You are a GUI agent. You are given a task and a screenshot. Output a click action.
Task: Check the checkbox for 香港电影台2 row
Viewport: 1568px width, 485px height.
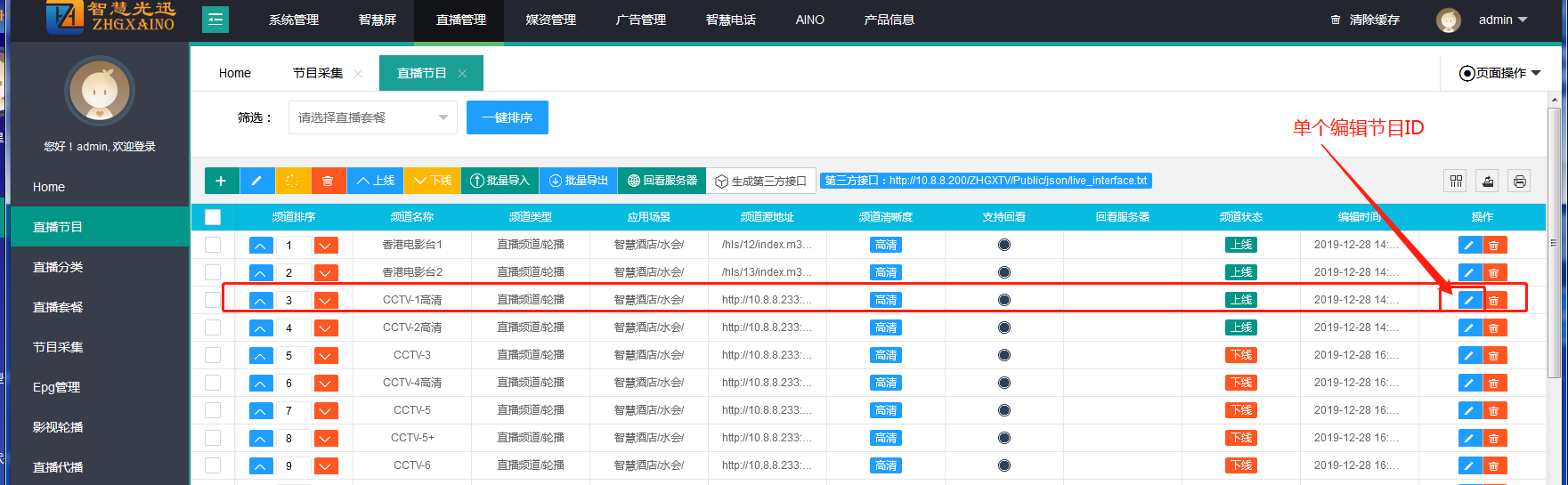[213, 272]
